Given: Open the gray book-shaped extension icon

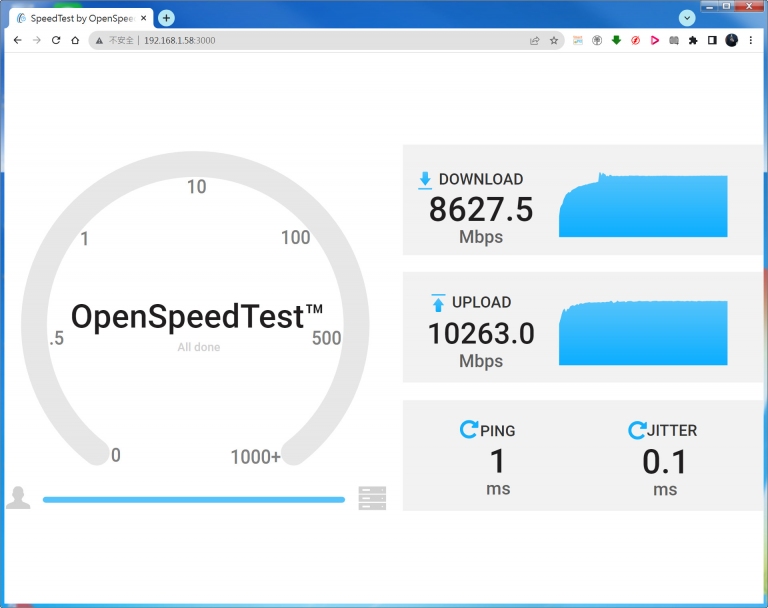Looking at the screenshot, I should pyautogui.click(x=674, y=40).
